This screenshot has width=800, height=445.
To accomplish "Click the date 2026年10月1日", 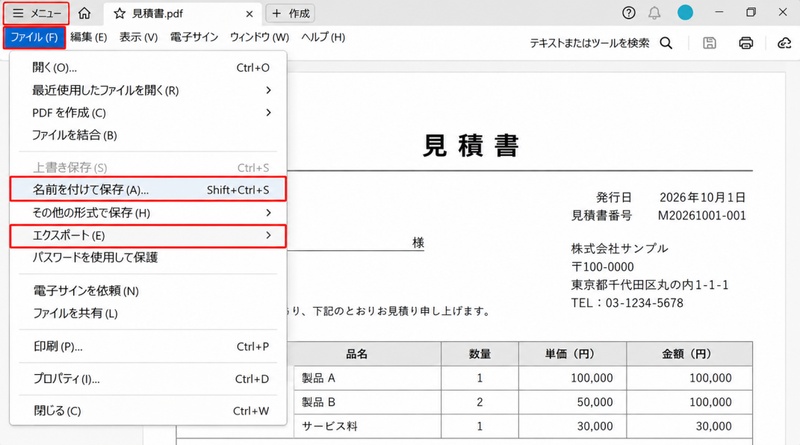I will pos(702,197).
